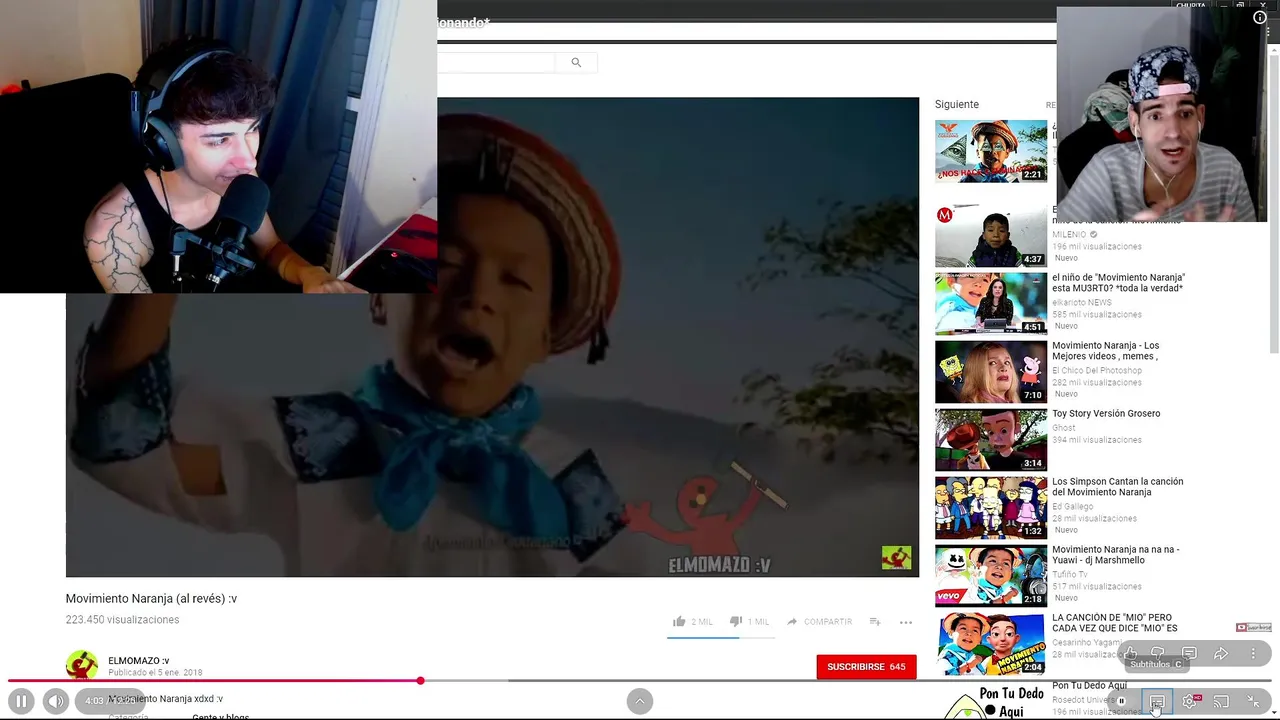The width and height of the screenshot is (1280, 720).
Task: Exit fullscreen using the shrink arrows icon
Action: [1254, 701]
